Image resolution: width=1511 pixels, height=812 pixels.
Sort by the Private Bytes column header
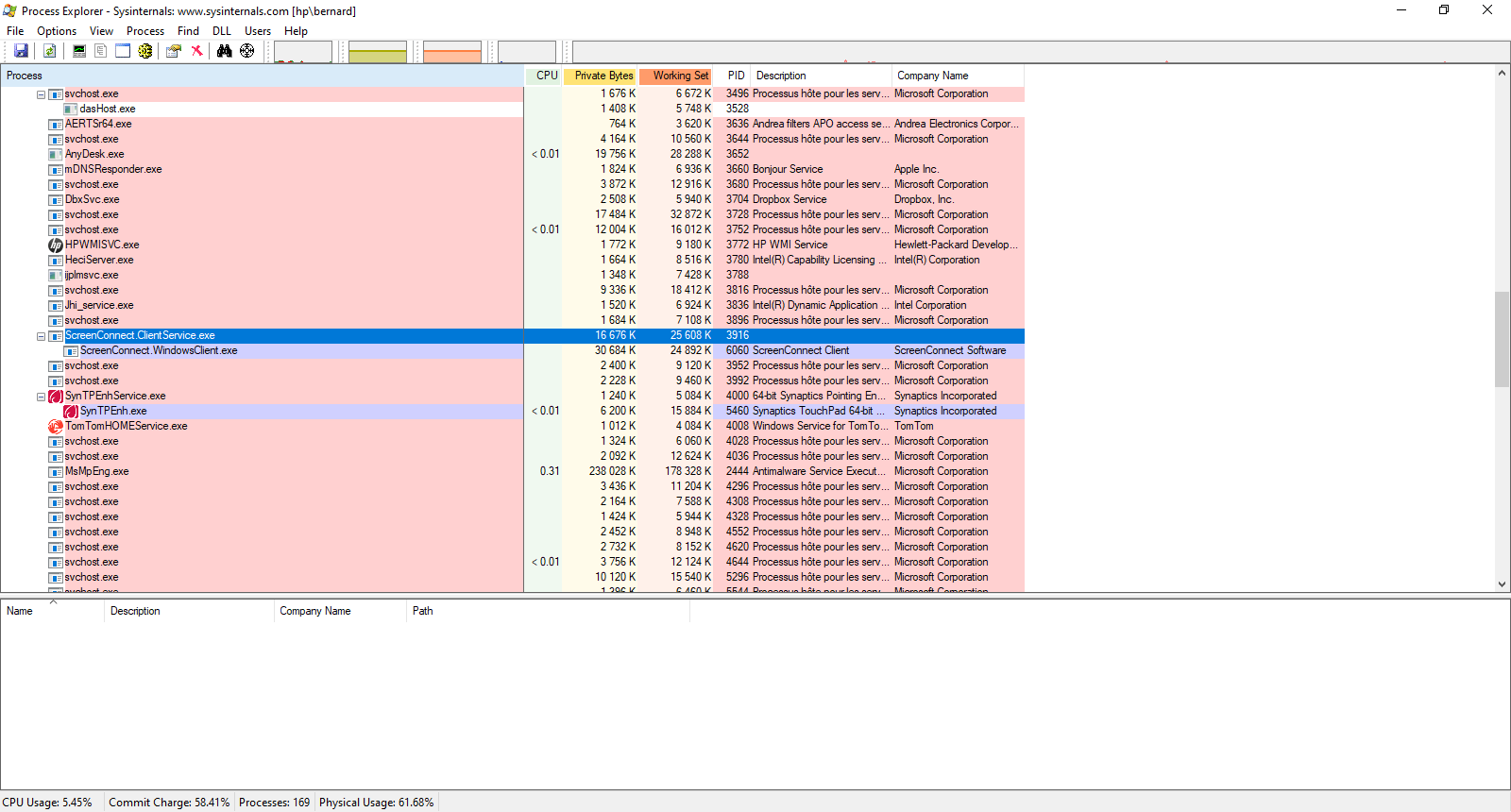coord(603,76)
